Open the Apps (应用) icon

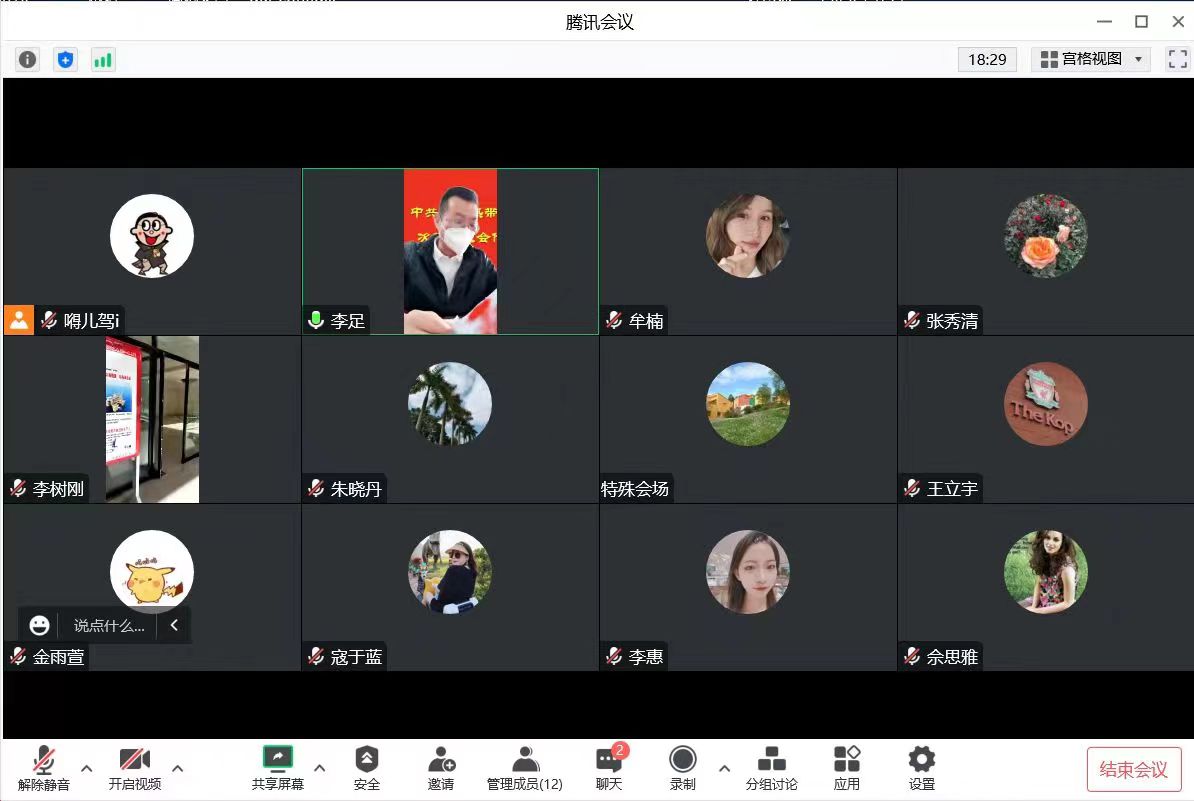coord(847,768)
